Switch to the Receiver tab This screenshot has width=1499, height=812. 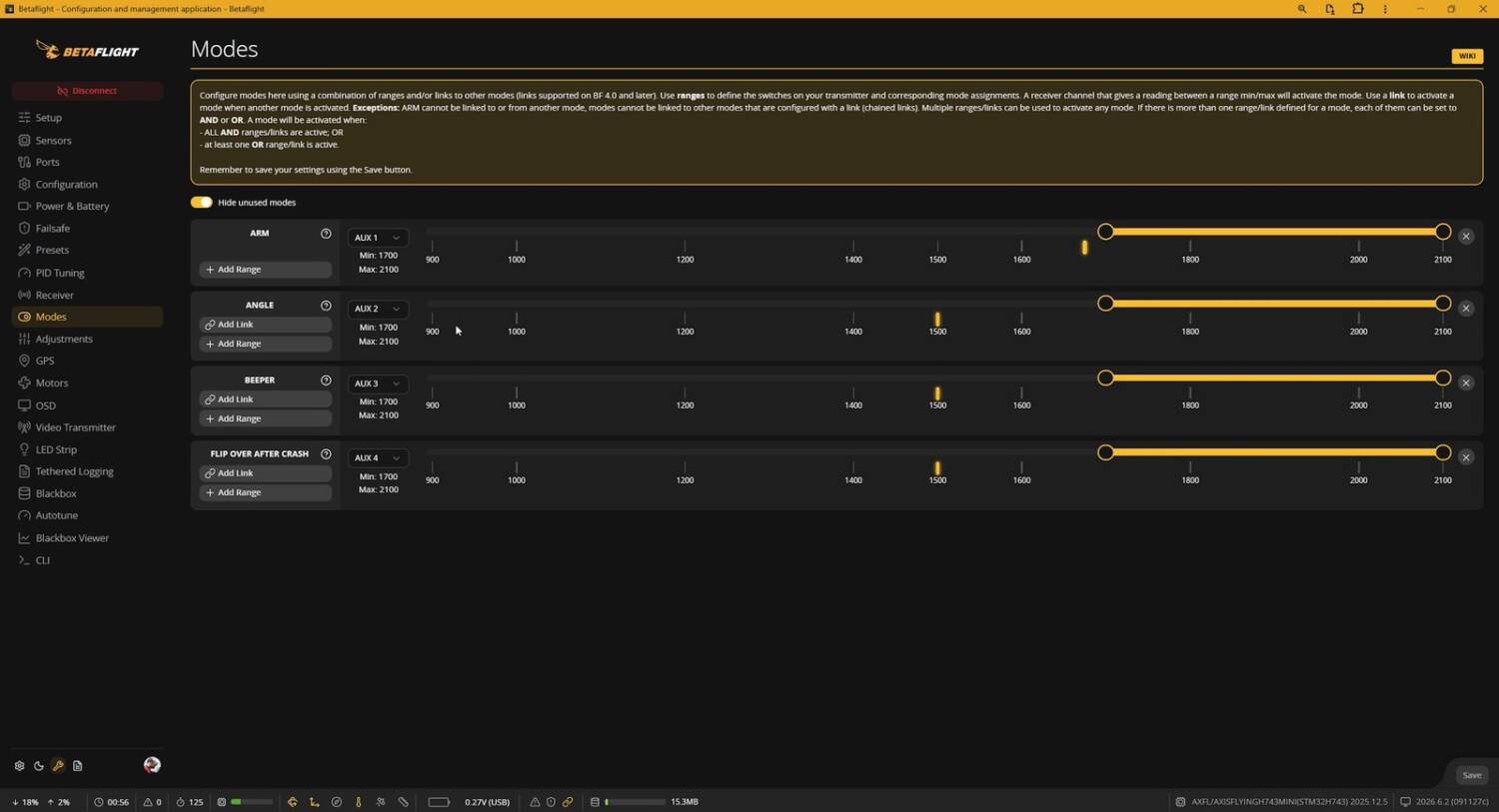click(x=87, y=295)
